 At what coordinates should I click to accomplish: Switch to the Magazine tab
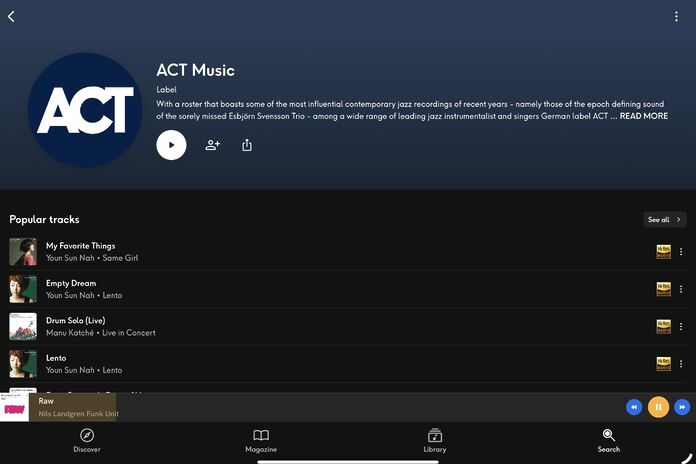coord(261,440)
